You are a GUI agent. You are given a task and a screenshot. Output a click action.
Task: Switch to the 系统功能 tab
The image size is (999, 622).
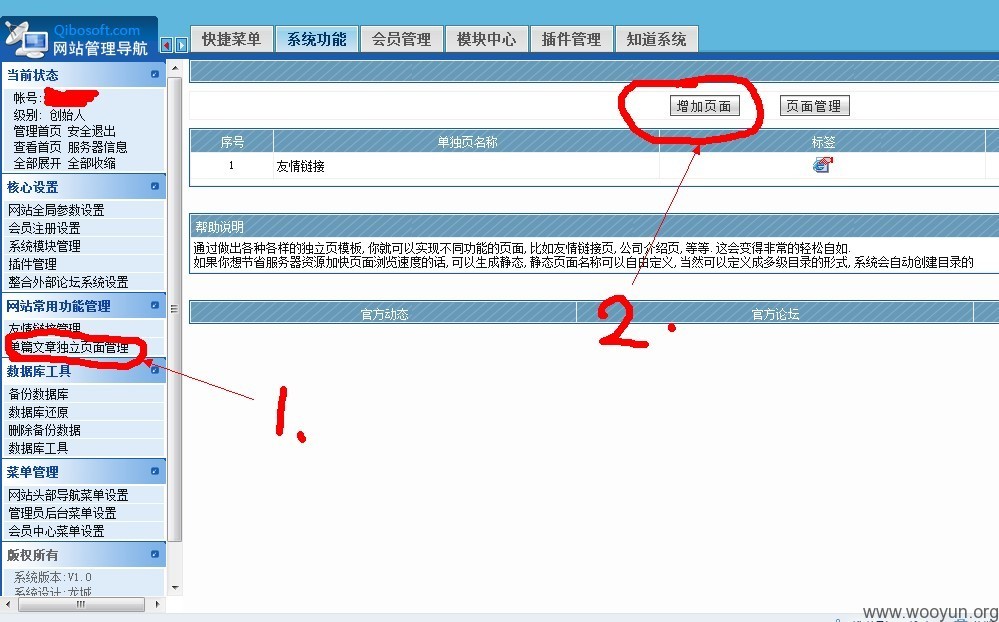[x=317, y=39]
